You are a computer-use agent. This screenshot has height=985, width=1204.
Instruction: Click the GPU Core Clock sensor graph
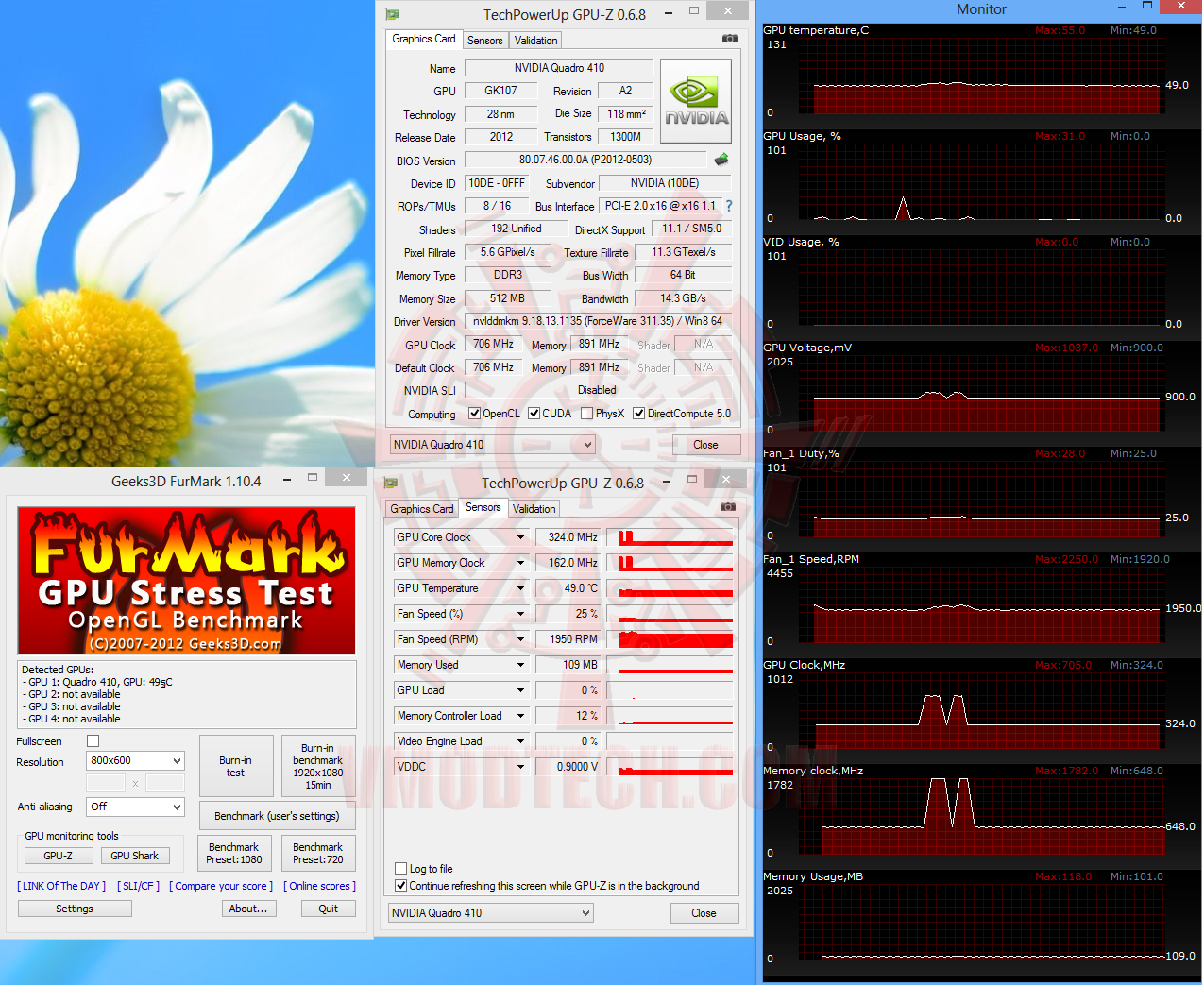(x=670, y=537)
